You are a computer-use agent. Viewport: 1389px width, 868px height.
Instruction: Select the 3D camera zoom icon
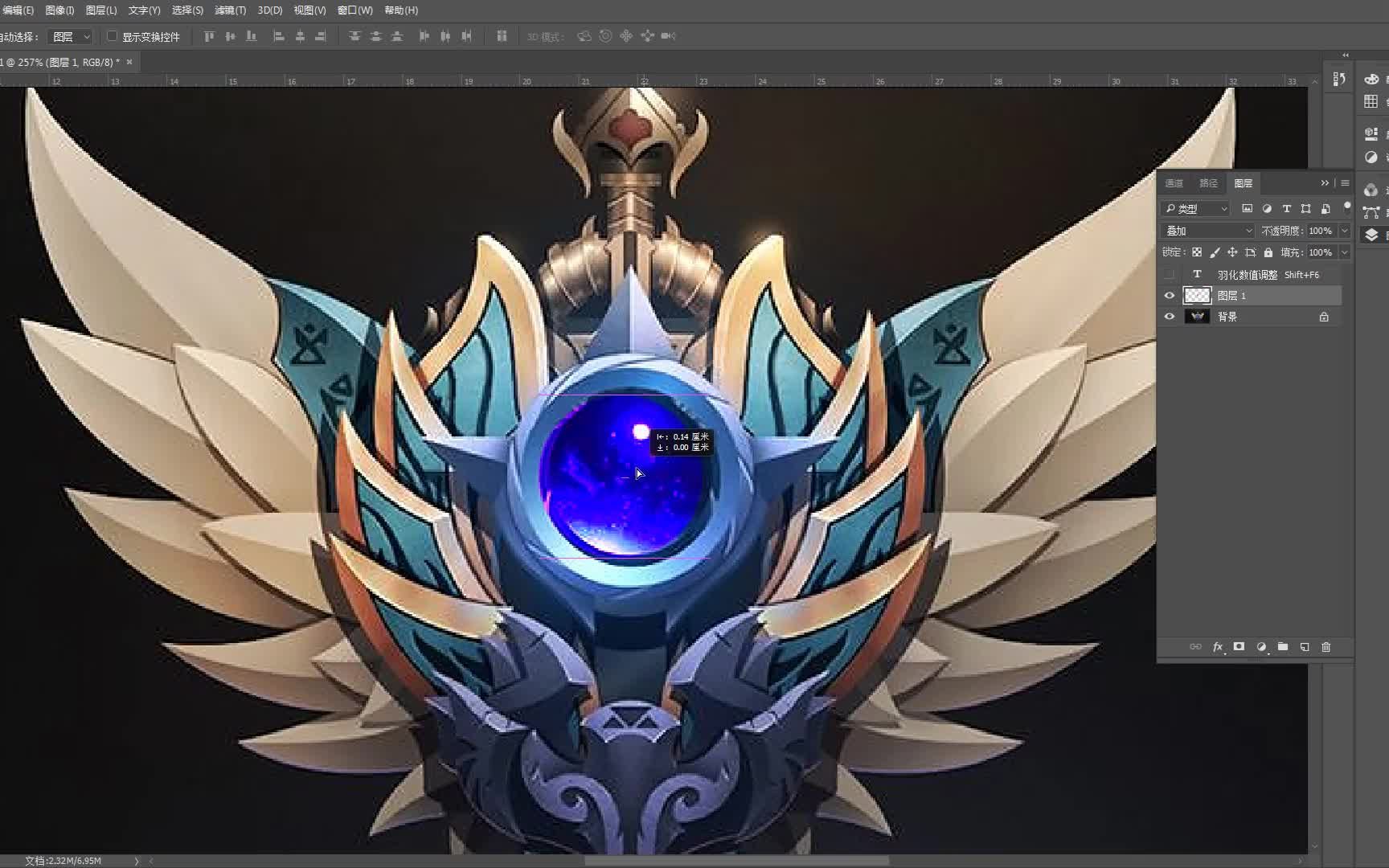coord(668,36)
